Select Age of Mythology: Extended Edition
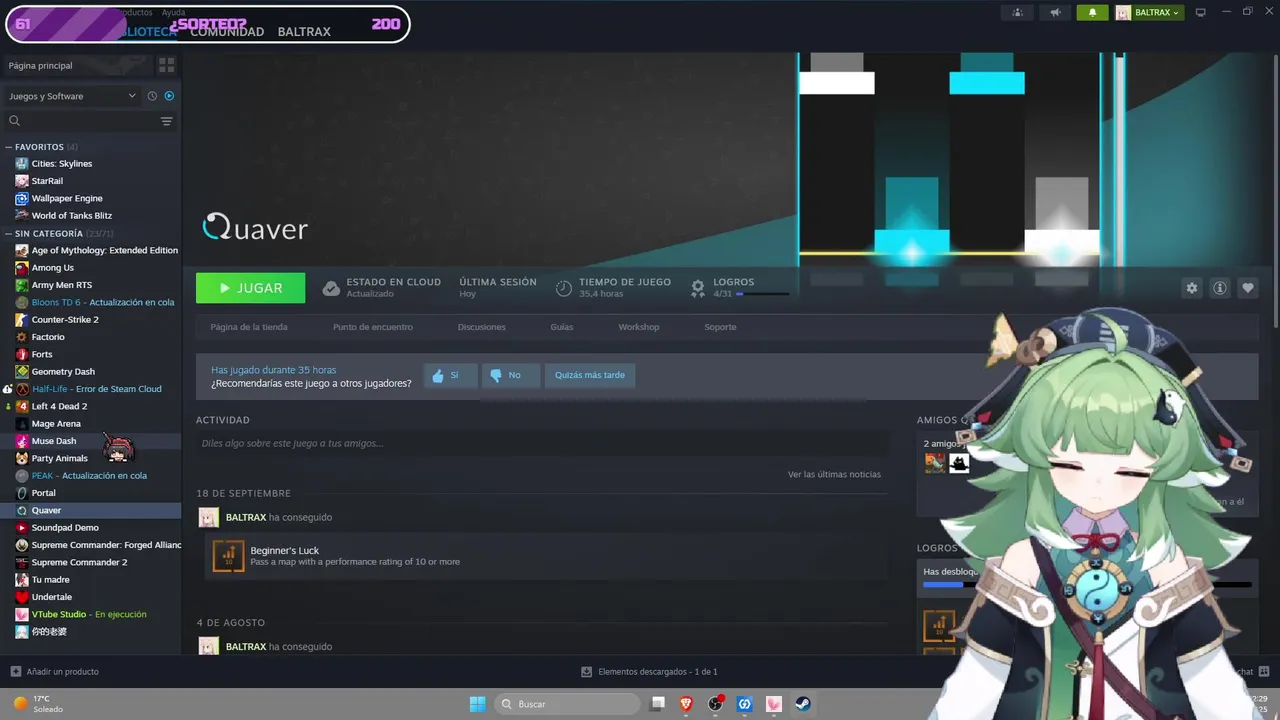 click(x=104, y=250)
